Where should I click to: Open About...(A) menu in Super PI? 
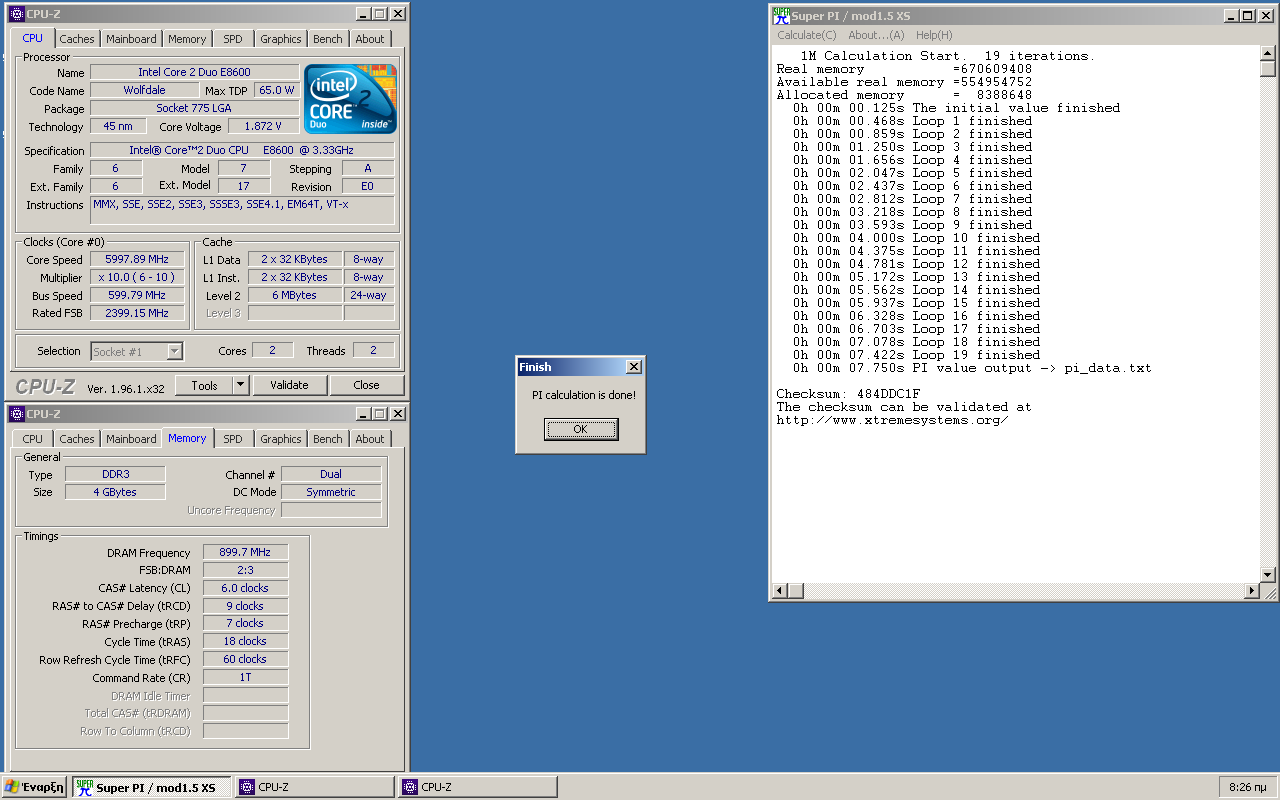(x=876, y=35)
